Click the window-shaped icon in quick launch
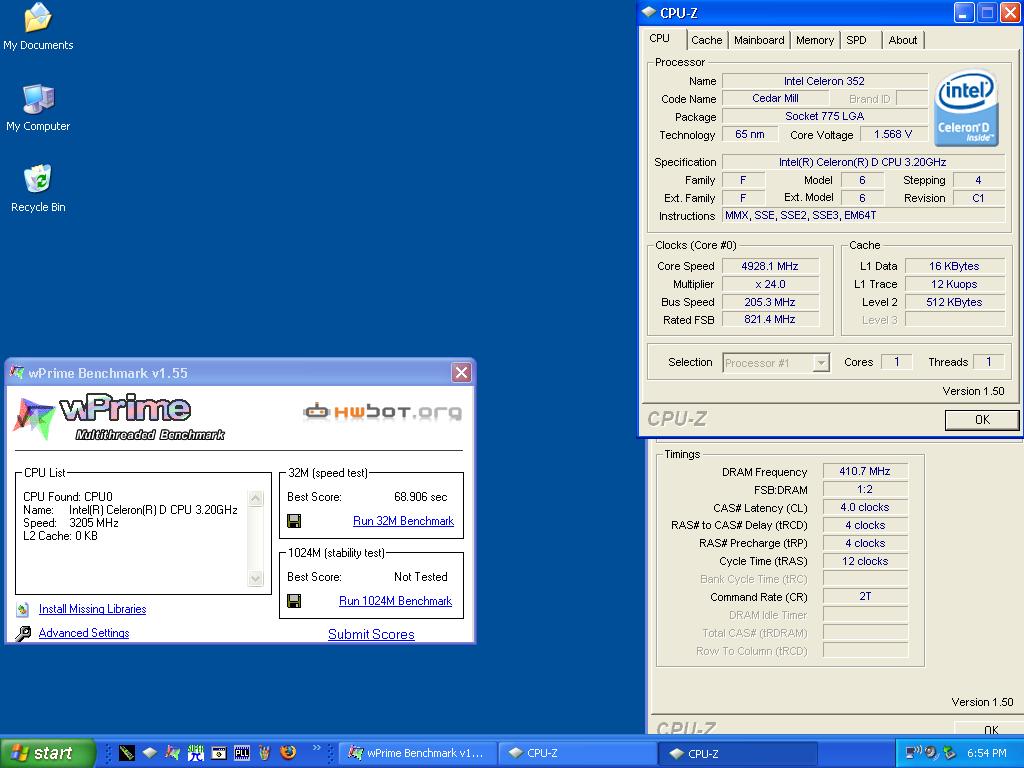 pos(219,753)
